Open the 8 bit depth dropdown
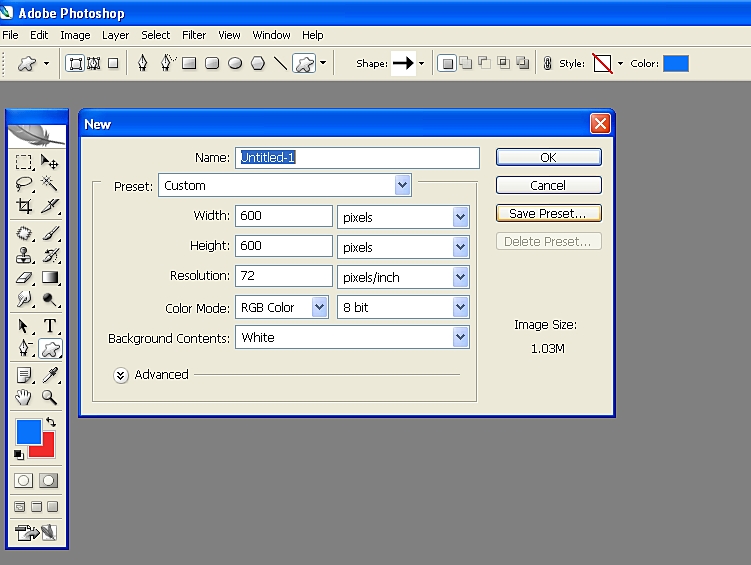The image size is (751, 565). click(403, 307)
